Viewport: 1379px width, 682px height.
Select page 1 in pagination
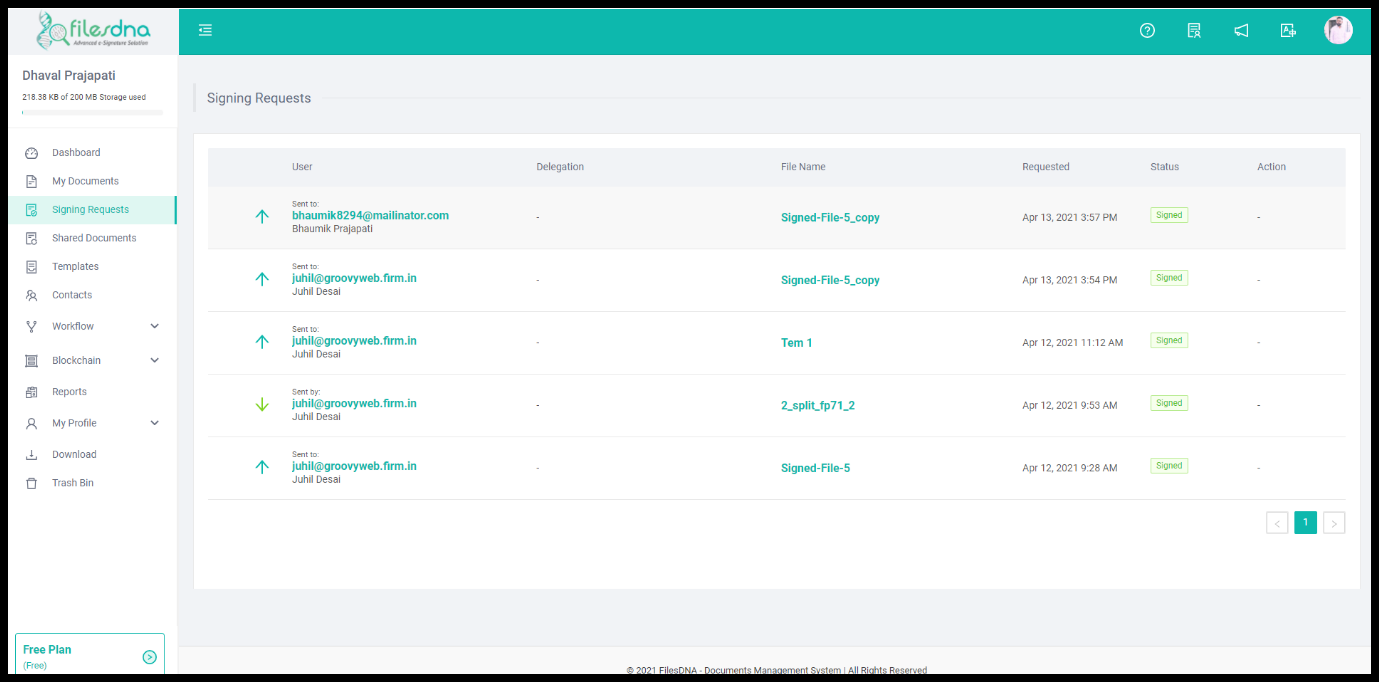[1305, 522]
